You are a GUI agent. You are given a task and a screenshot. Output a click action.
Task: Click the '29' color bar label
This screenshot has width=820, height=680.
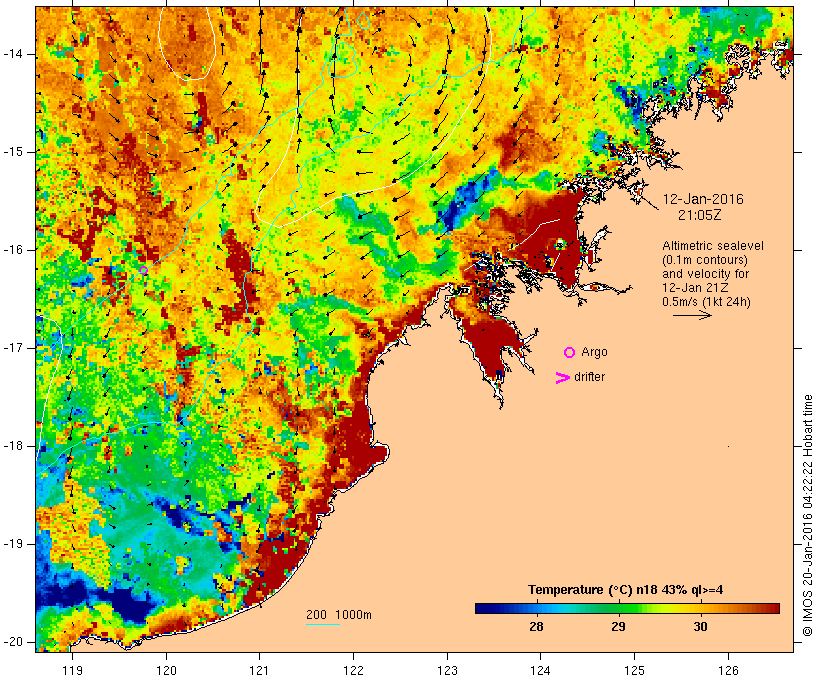pyautogui.click(x=618, y=626)
